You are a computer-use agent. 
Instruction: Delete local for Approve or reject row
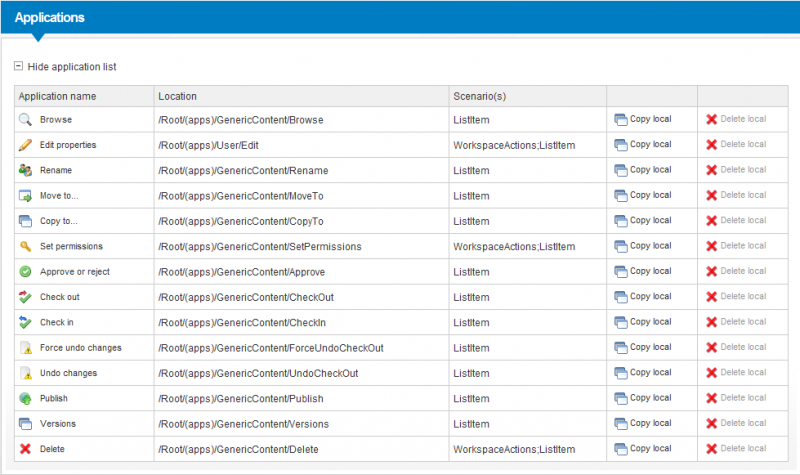(736, 271)
